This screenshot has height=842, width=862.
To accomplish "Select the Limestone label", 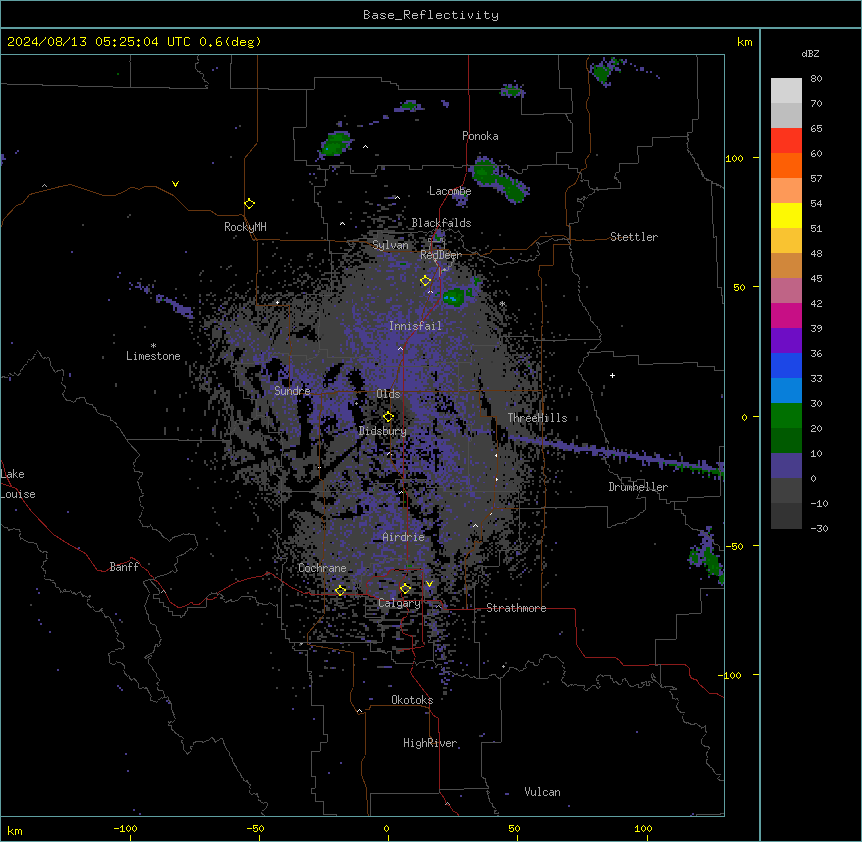I will point(153,356).
